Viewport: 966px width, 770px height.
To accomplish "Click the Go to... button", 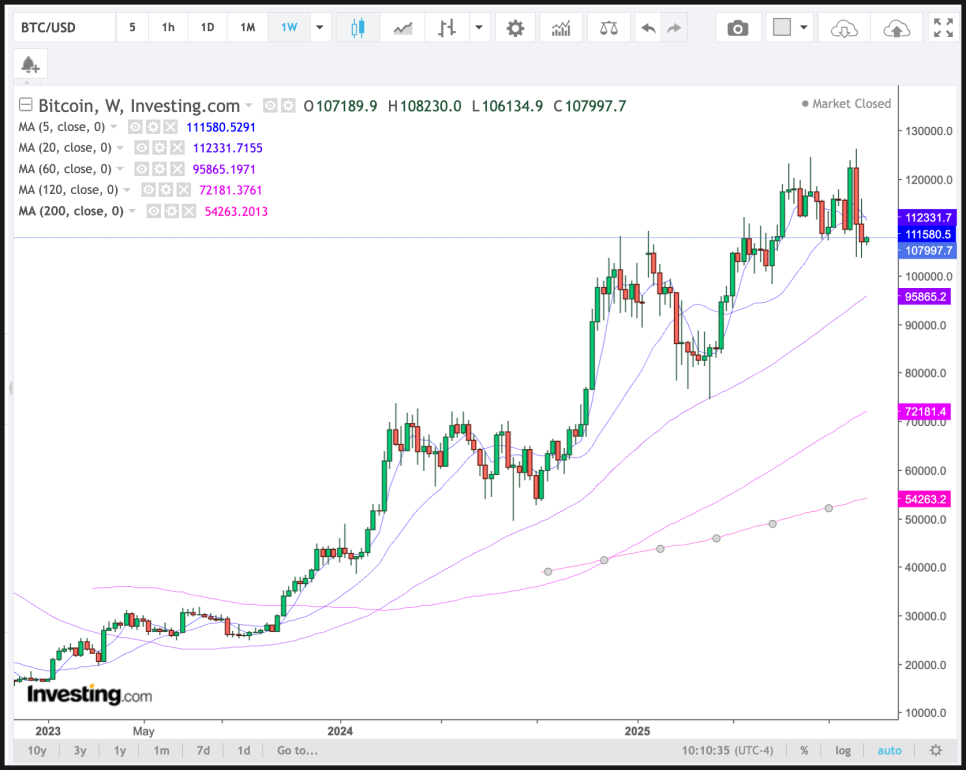I will [297, 750].
